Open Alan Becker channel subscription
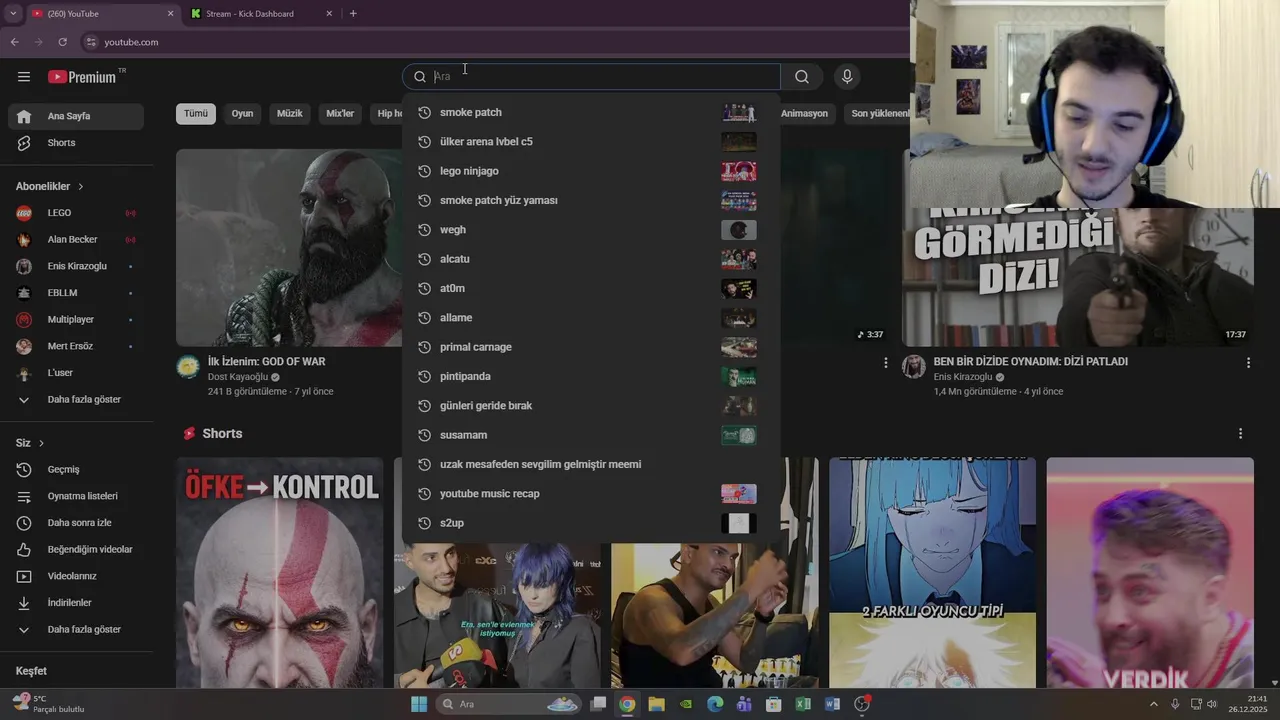 tap(76, 240)
